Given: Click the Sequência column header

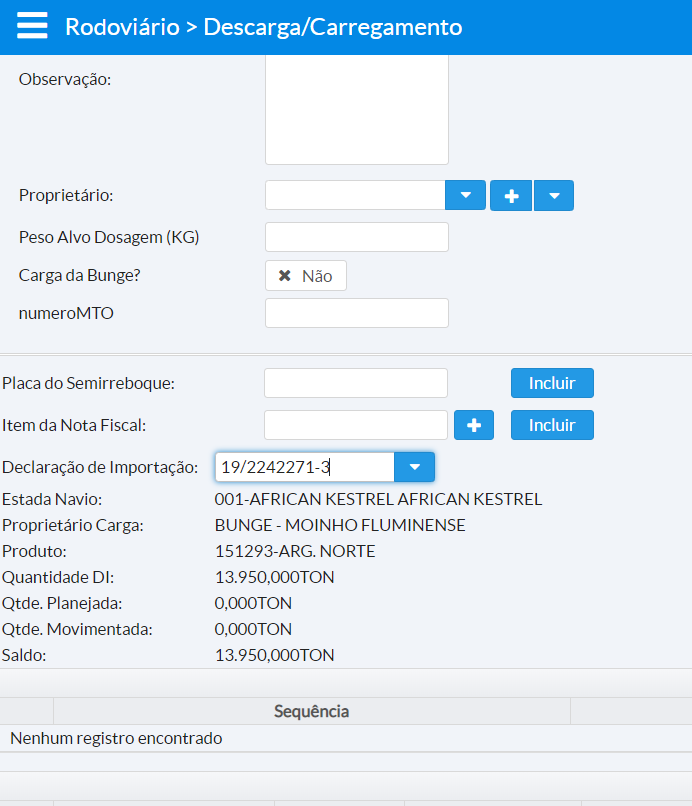Looking at the screenshot, I should 311,711.
